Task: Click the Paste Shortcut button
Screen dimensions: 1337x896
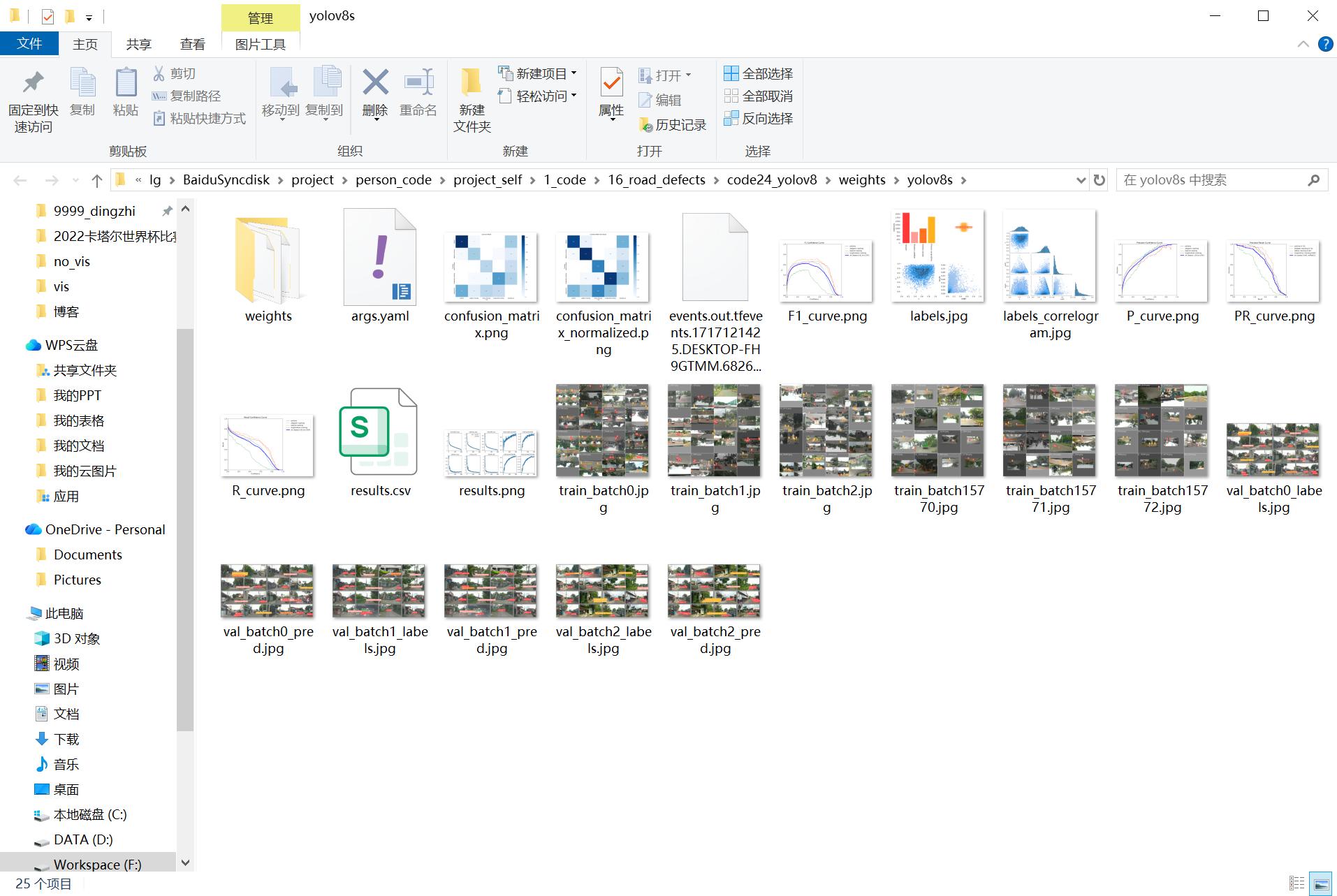Action: 199,118
